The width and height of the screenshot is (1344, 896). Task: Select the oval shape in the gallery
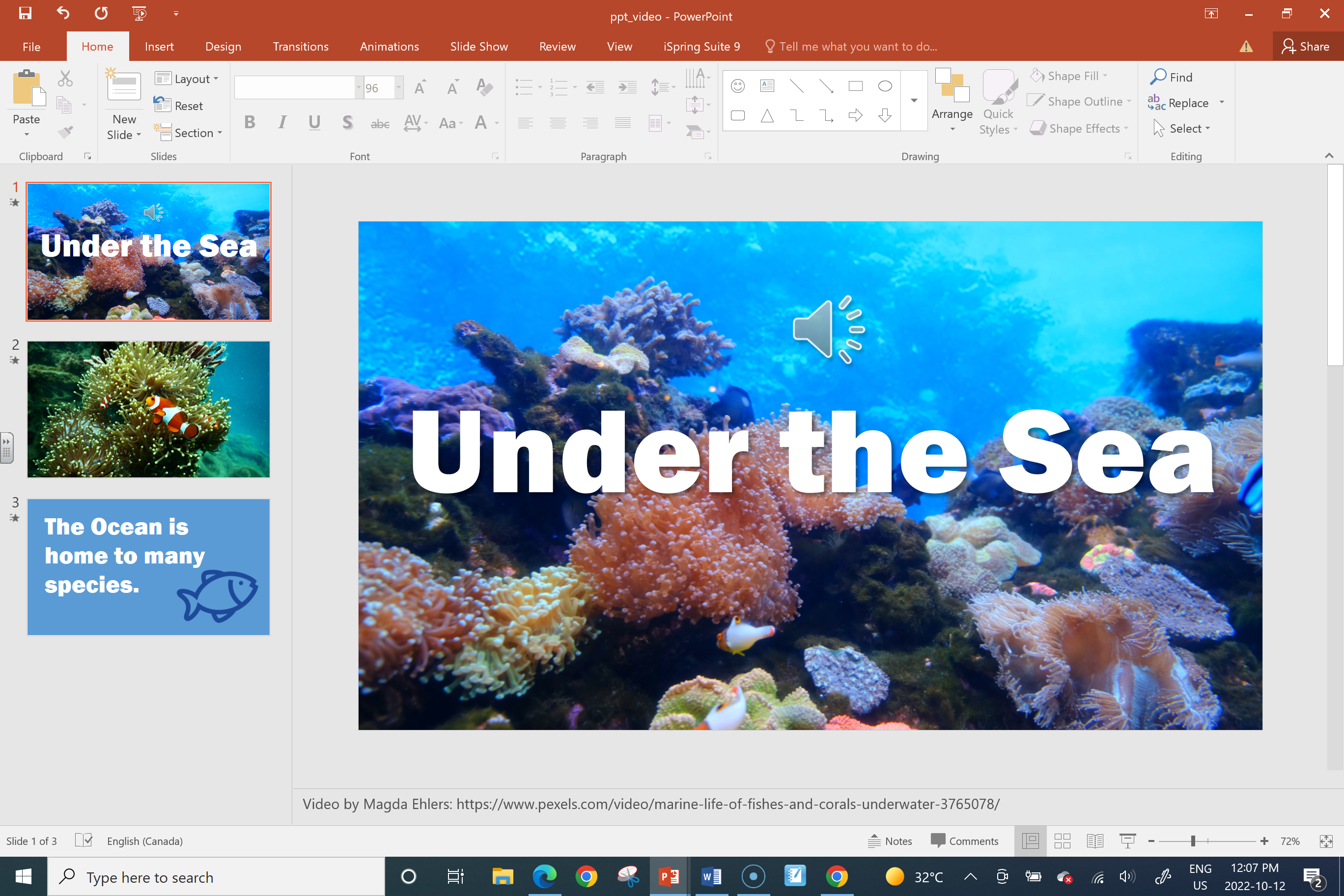click(x=885, y=86)
